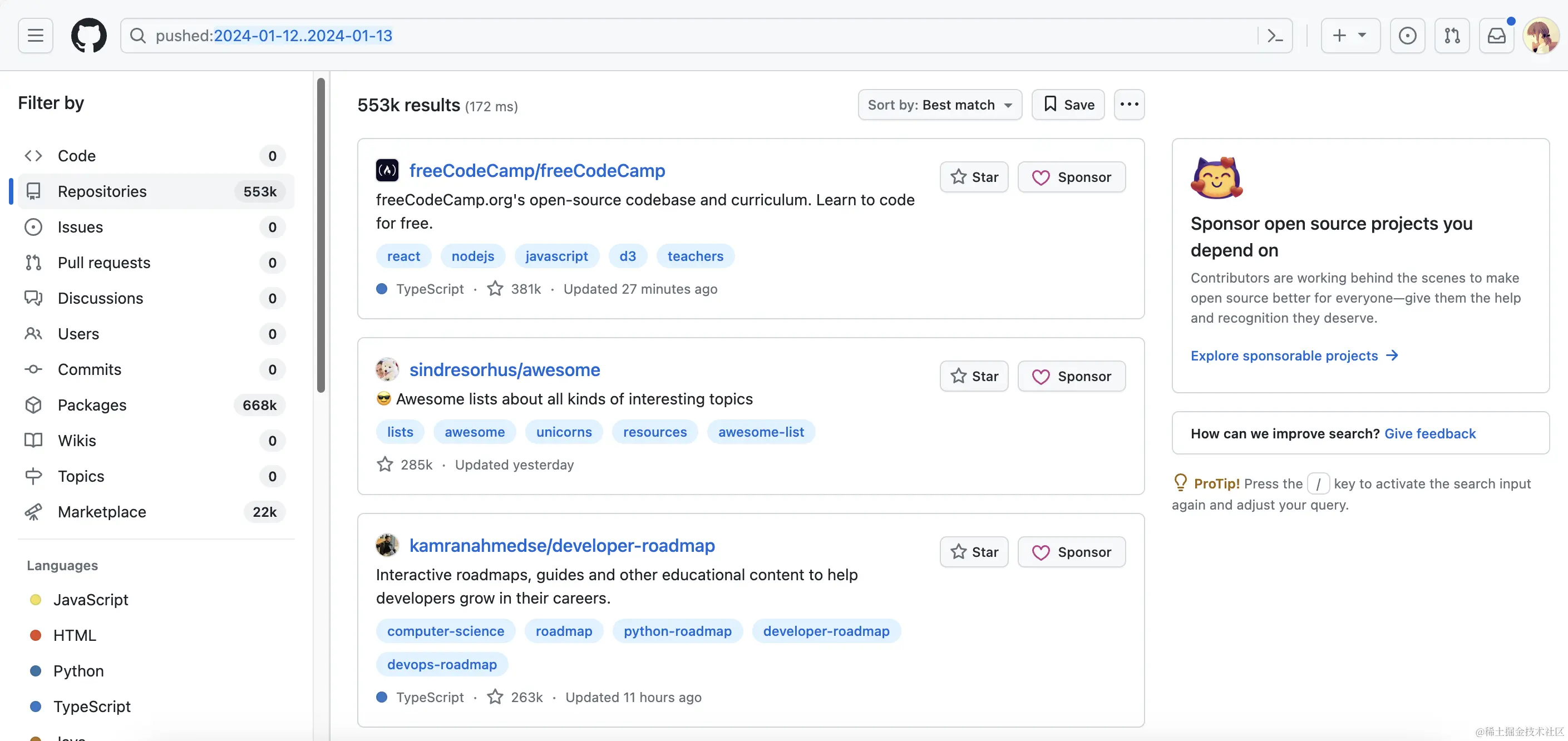Open the three-dot more options menu
The height and width of the screenshot is (741, 1568).
tap(1128, 105)
